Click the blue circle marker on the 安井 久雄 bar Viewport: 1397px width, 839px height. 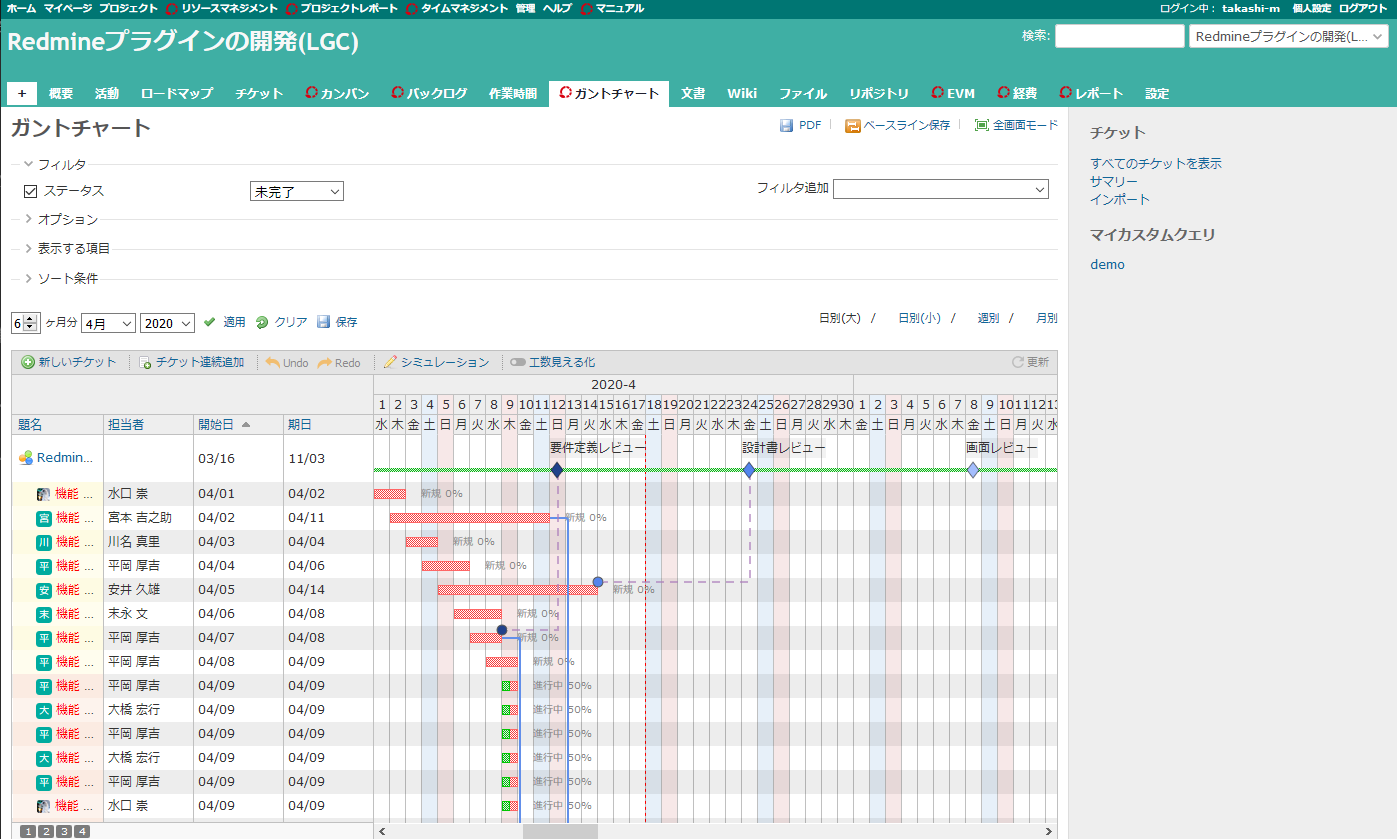click(598, 581)
